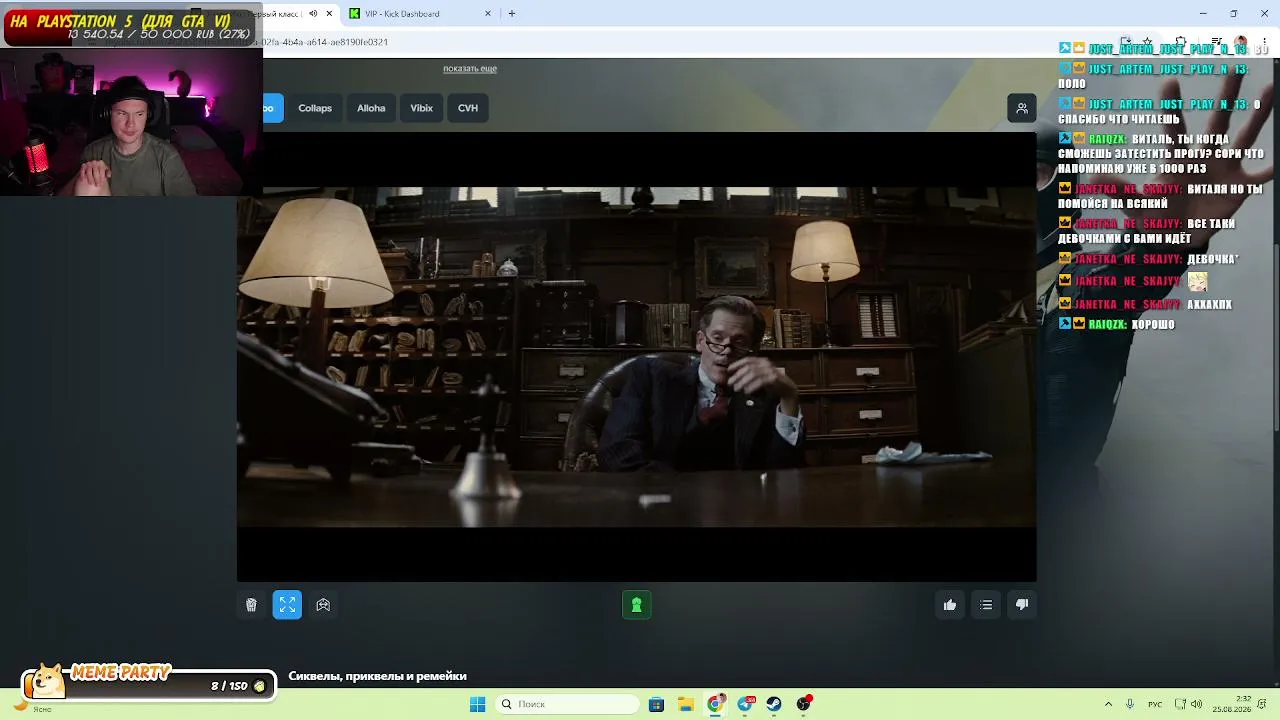Click the chat message 'ДЕВОЧКА*'
This screenshot has width=1280, height=720.
pos(1213,259)
